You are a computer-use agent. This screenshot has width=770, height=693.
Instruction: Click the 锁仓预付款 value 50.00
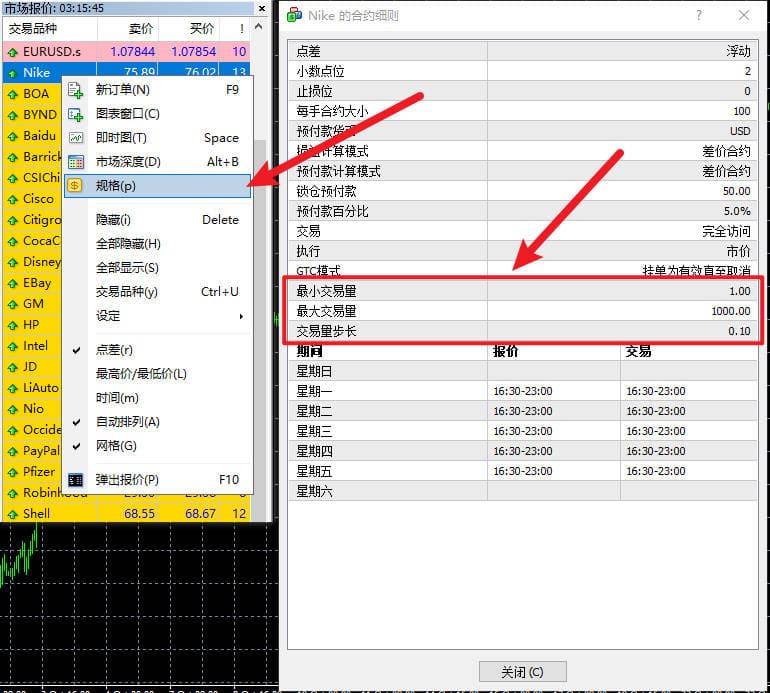coord(737,191)
